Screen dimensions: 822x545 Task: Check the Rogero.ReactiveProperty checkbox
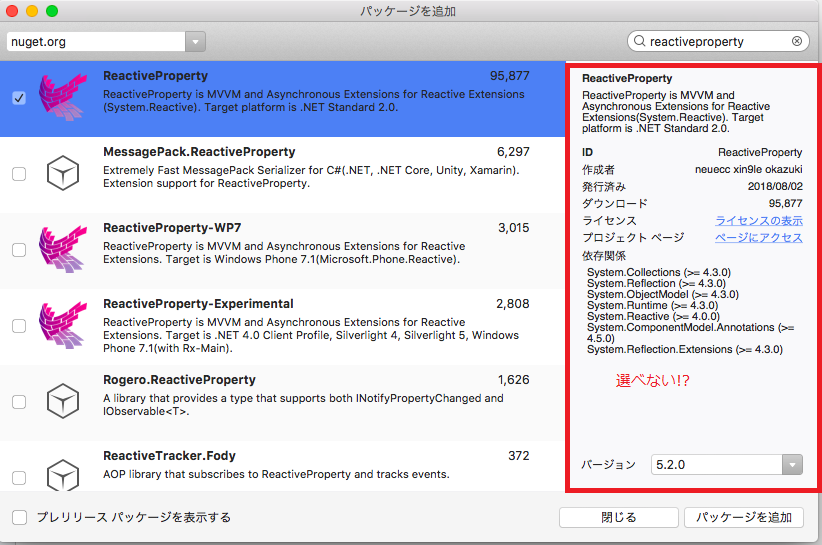click(19, 402)
